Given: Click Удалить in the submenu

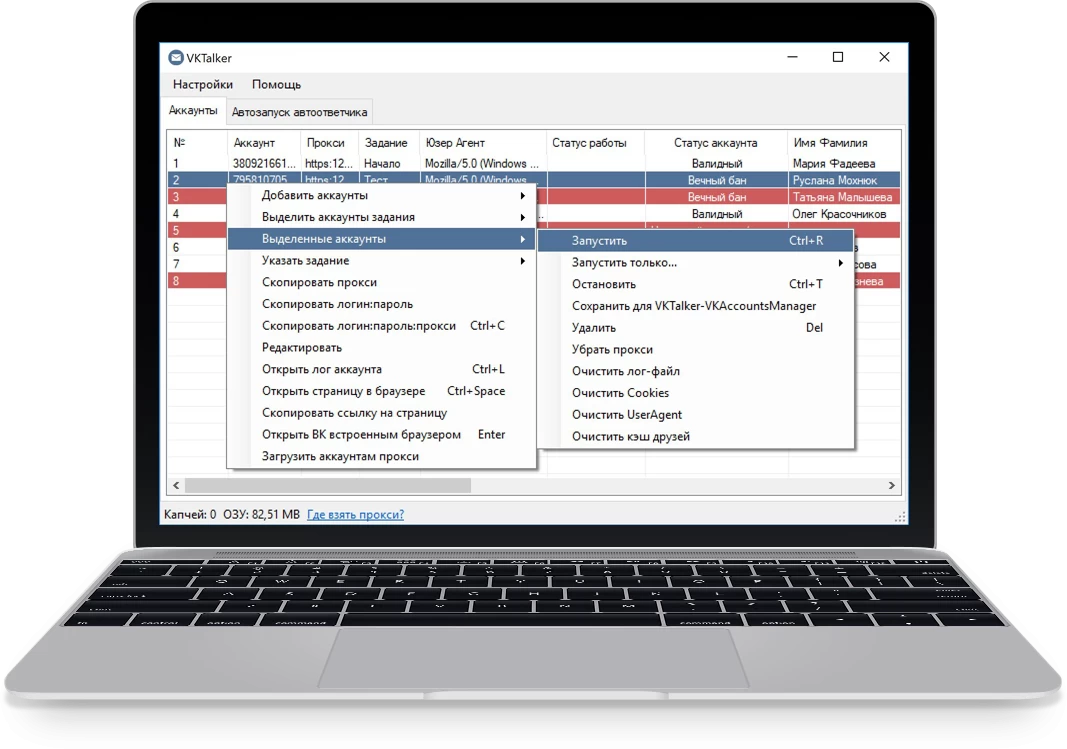Looking at the screenshot, I should (695, 328).
